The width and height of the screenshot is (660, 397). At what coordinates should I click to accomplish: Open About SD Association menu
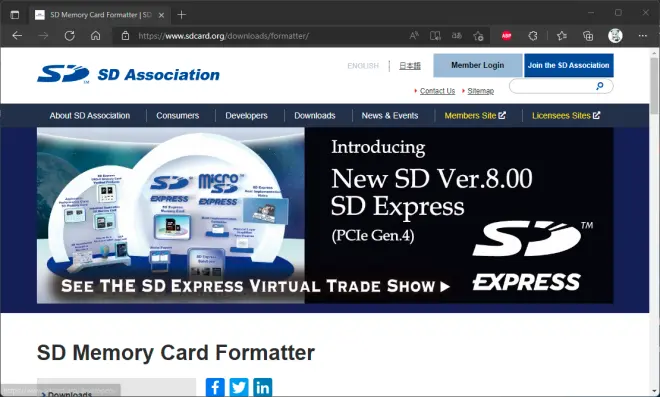[x=90, y=115]
